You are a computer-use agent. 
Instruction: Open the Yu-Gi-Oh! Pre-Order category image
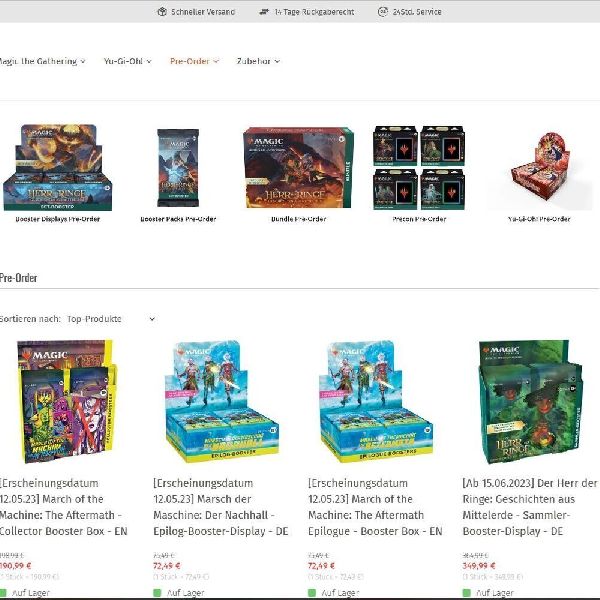pos(539,168)
